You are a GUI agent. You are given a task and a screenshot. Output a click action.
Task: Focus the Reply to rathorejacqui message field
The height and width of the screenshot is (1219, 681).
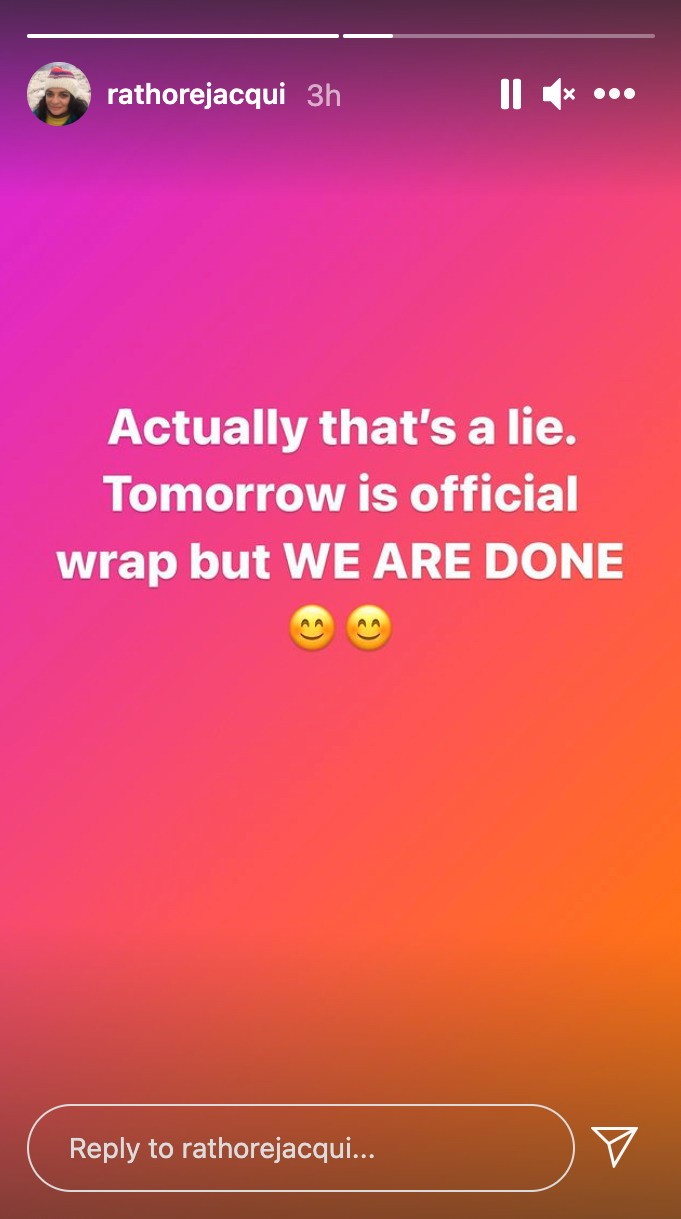(x=301, y=1148)
